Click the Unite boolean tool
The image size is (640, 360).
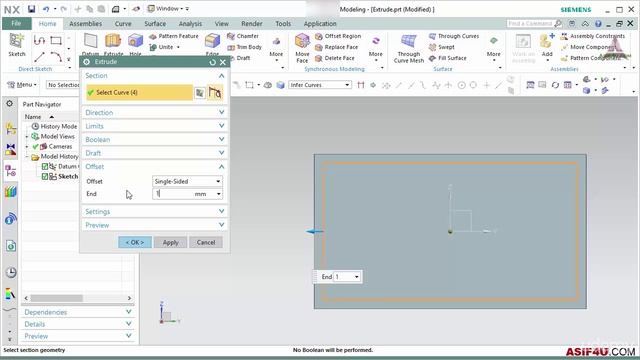tap(162, 47)
